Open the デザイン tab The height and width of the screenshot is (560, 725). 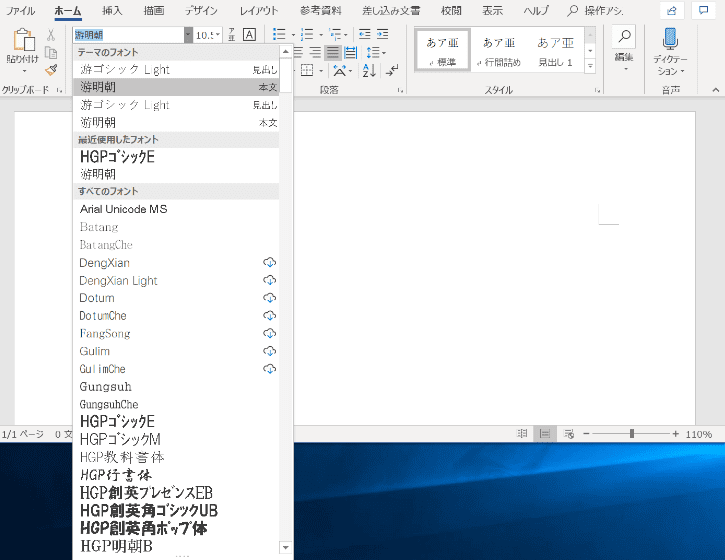201,11
